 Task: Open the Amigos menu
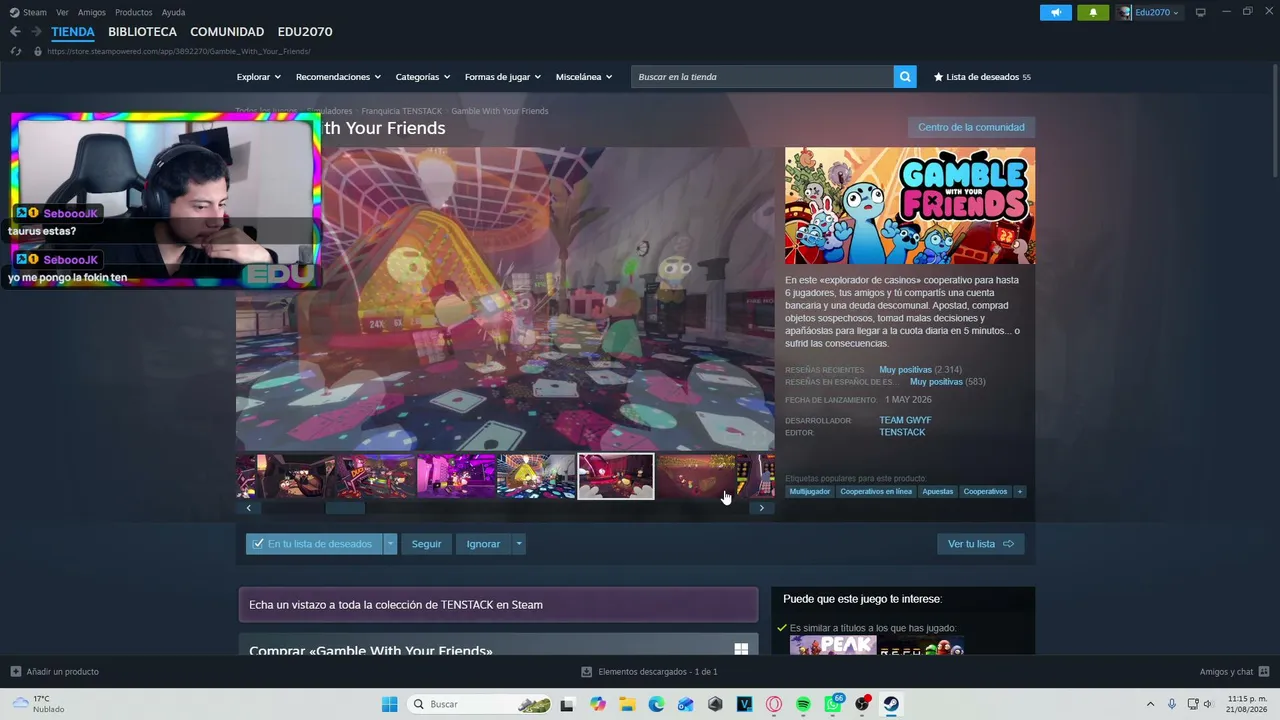point(92,12)
